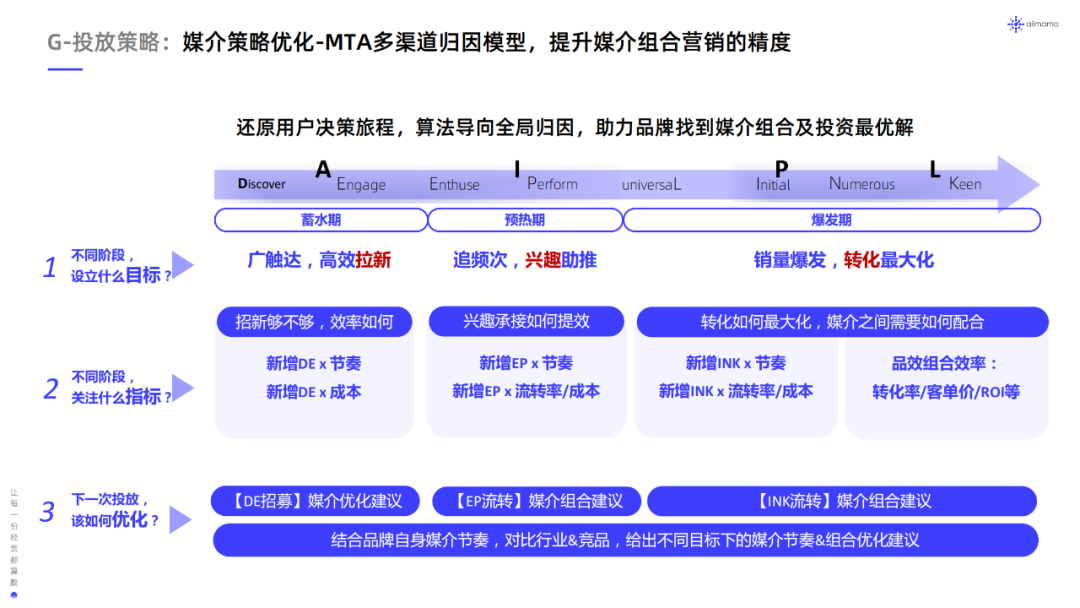Click the 【EP流转】媒介组合建议 pill
This screenshot has width=1080, height=608.
537,501
